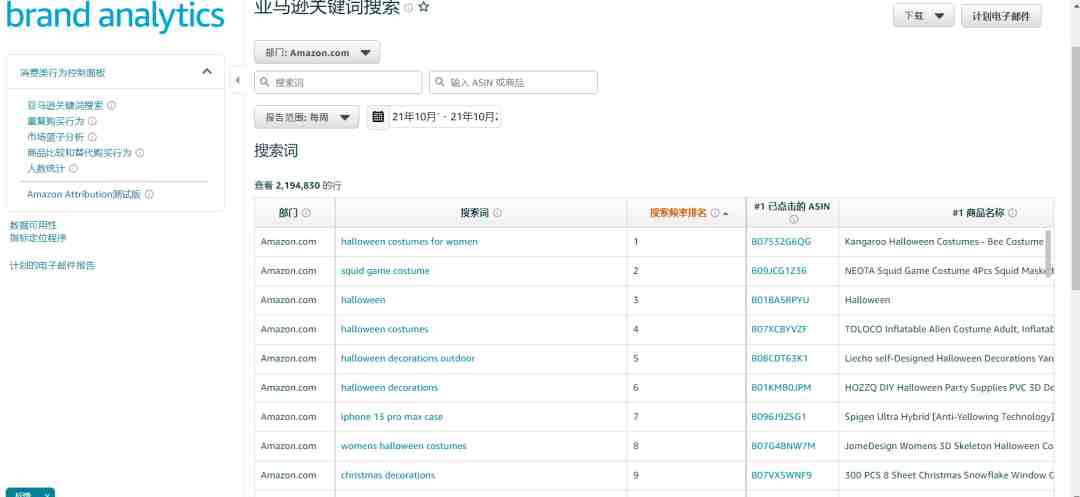Click the search term 'halloween costumes' in row 4
The image size is (1080, 497).
[x=384, y=329]
